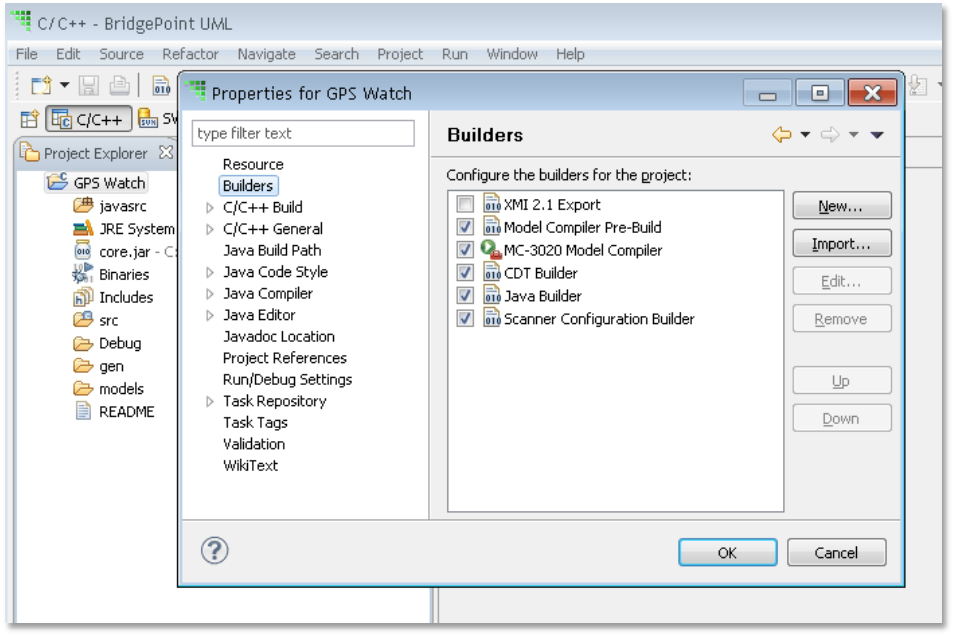Click the back navigation arrow icon

(x=782, y=135)
